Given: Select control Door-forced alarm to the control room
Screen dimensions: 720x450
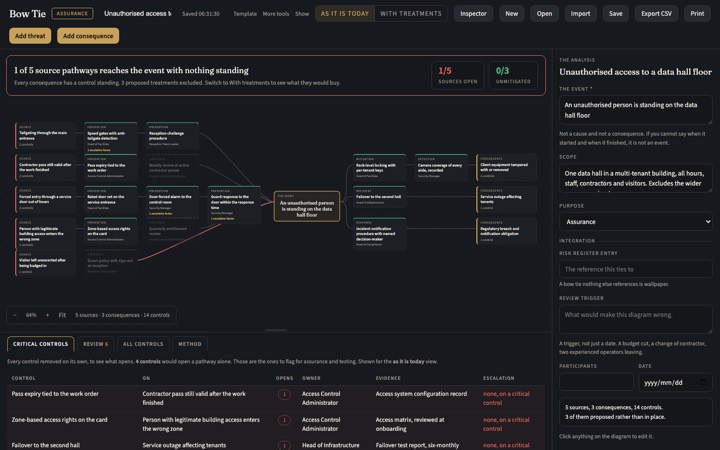Looking at the screenshot, I should (x=172, y=202).
